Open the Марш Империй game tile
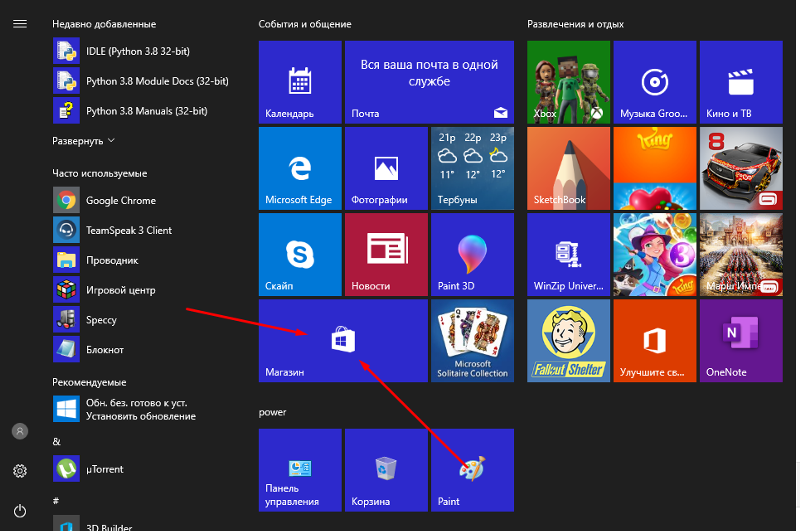Screen dimensions: 800x531 coord(741,255)
